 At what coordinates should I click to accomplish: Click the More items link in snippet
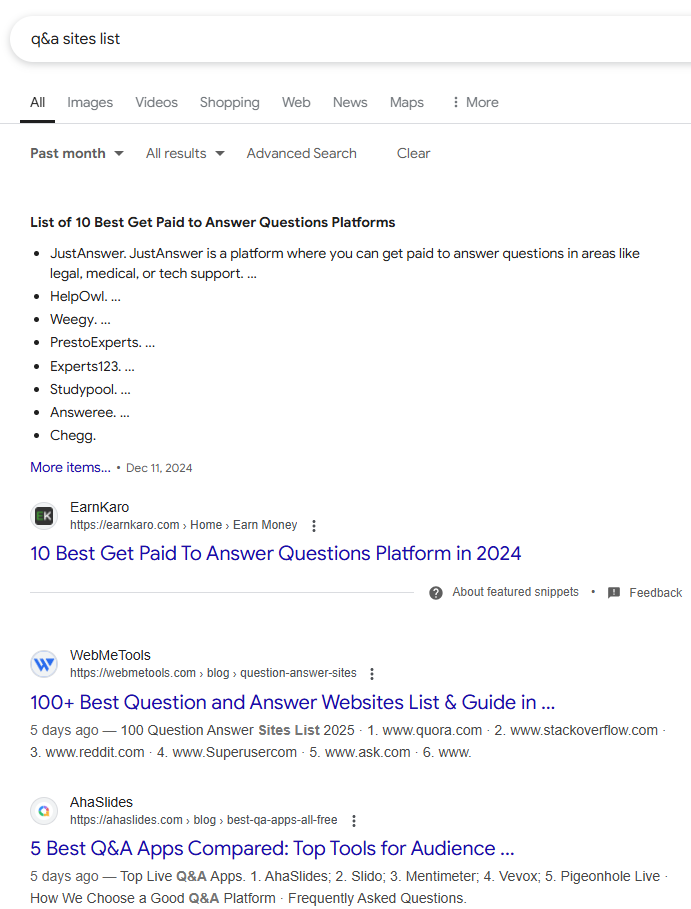70,467
